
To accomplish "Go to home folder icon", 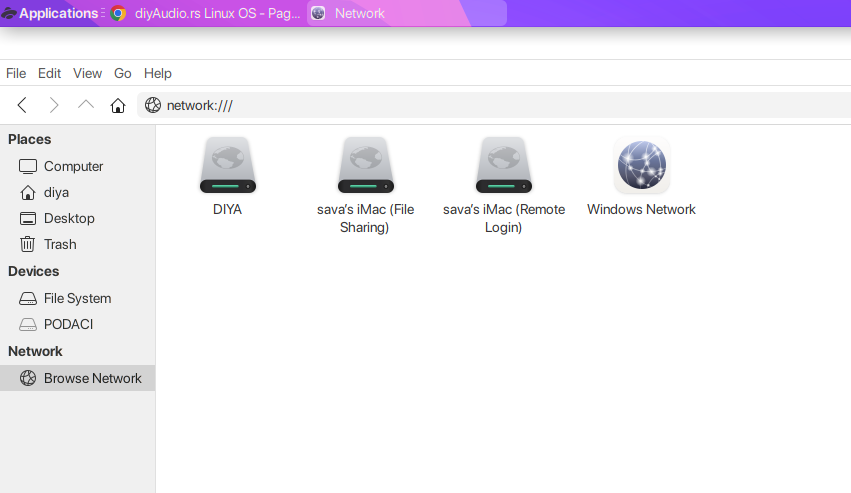I will point(118,105).
